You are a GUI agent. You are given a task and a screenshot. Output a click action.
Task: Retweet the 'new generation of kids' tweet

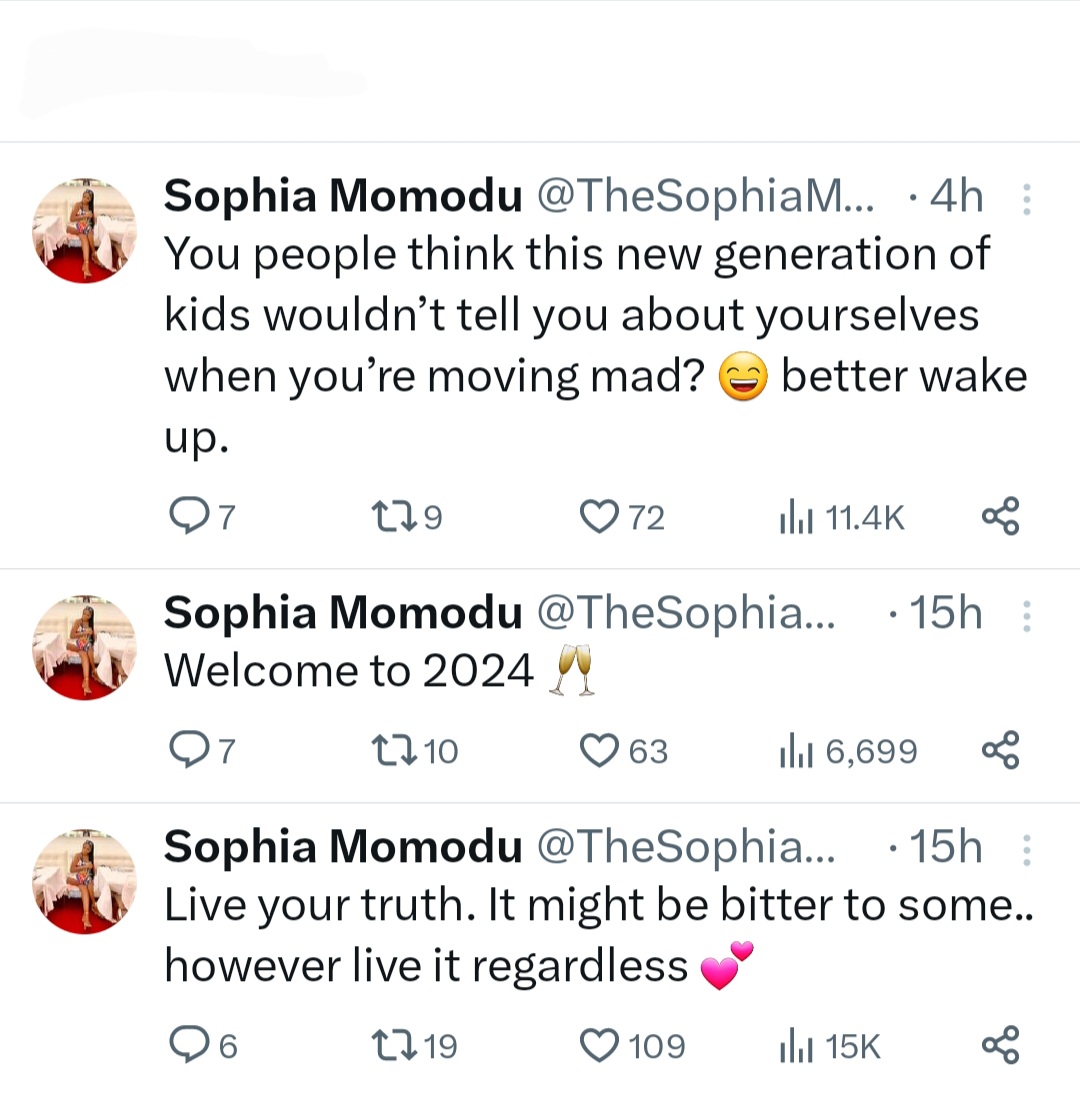pos(388,516)
